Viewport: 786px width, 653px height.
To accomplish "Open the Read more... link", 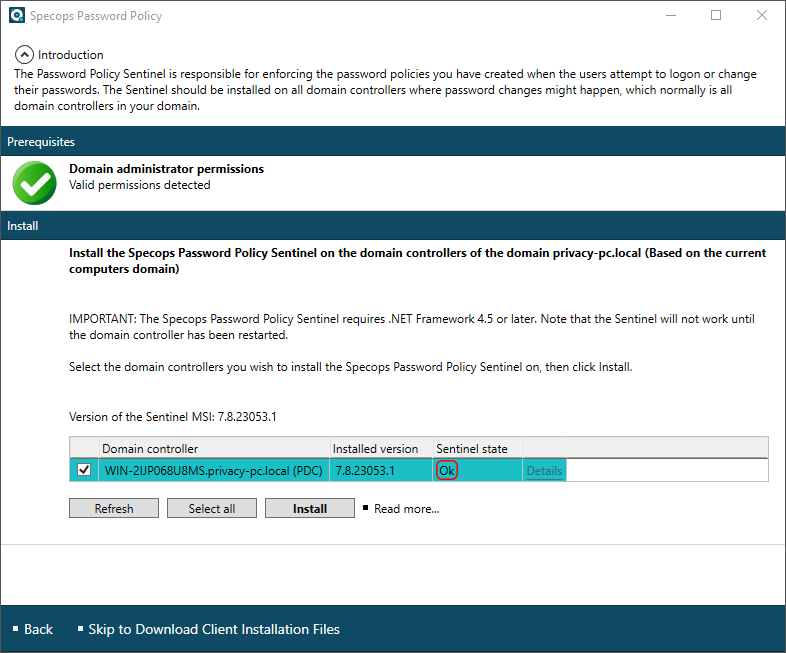I will point(407,509).
